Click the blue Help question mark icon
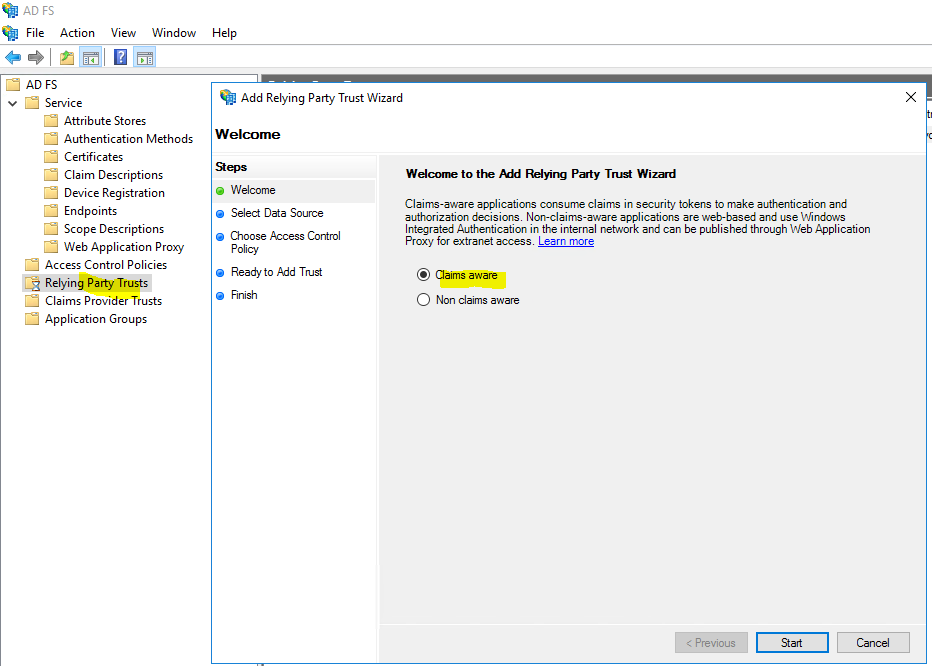 121,58
